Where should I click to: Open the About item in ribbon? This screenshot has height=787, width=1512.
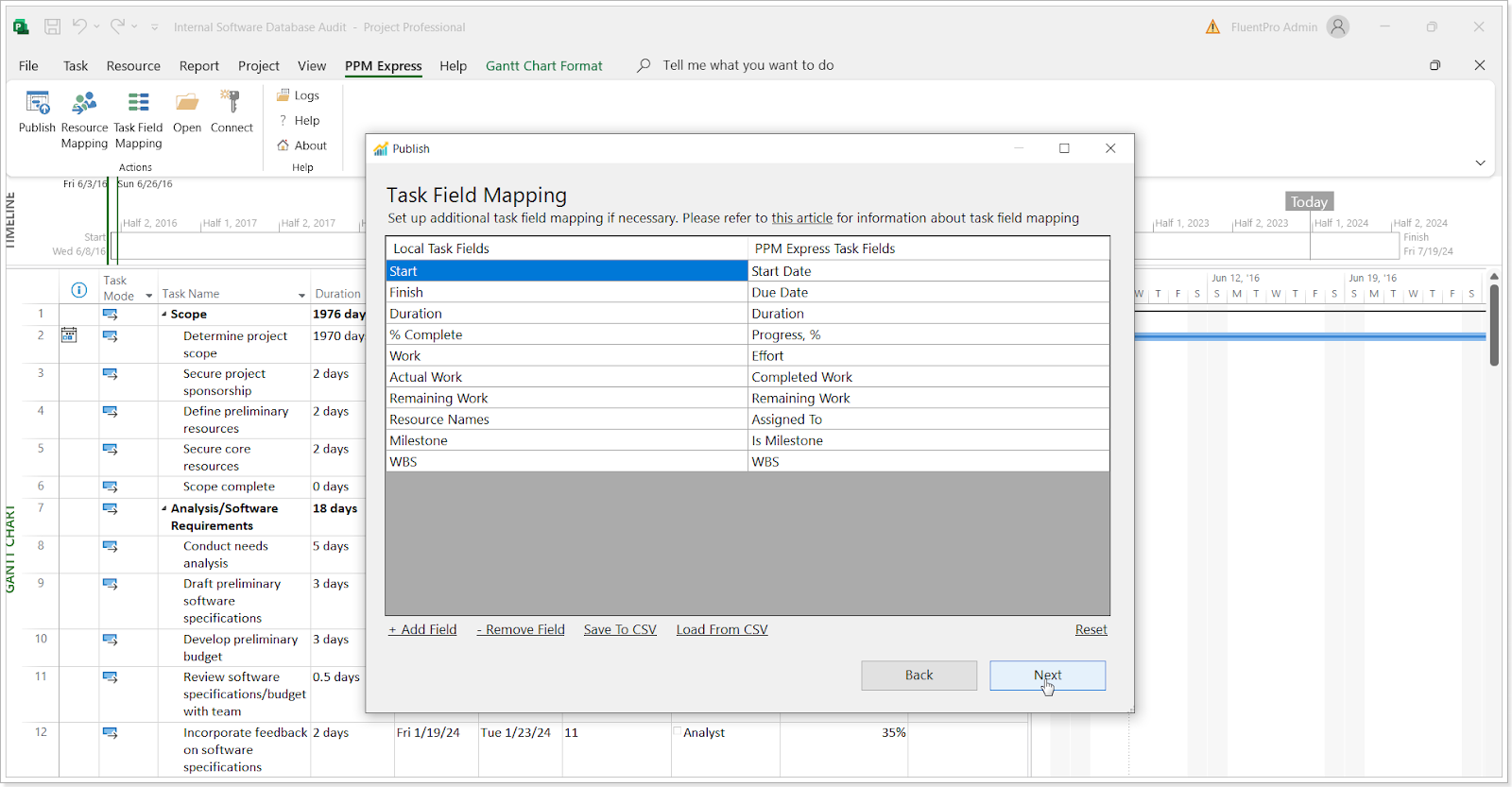[301, 145]
